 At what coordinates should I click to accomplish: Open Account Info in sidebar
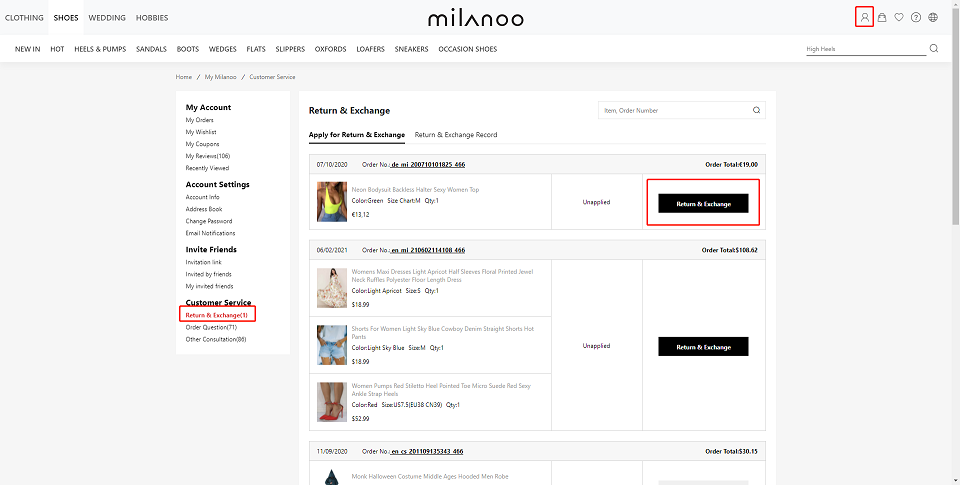(203, 197)
